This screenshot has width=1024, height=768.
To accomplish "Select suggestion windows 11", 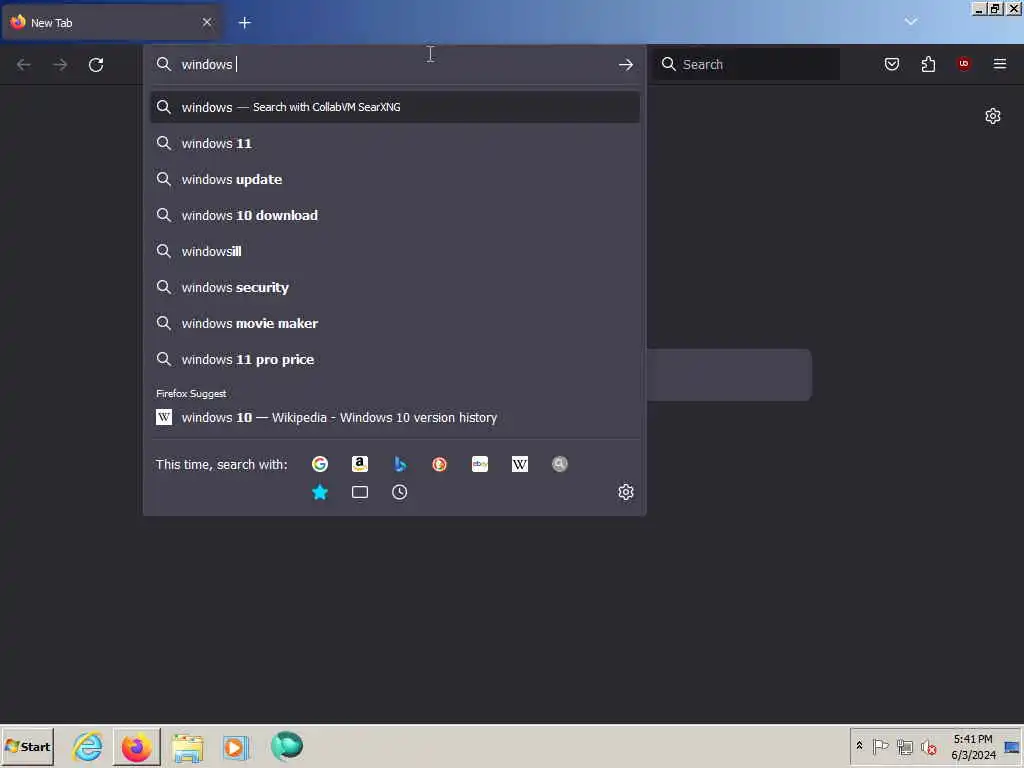I will (394, 144).
